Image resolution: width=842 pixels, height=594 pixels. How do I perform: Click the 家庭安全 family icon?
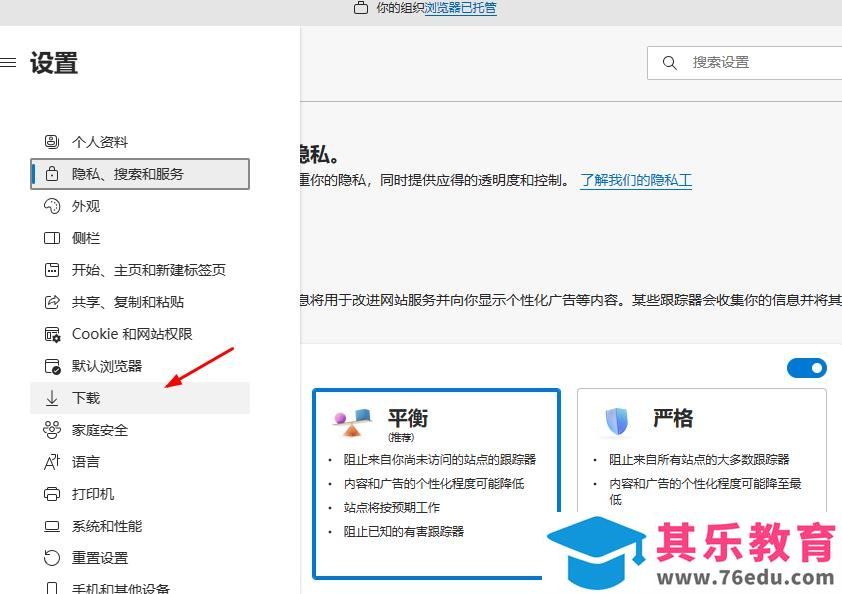point(52,430)
